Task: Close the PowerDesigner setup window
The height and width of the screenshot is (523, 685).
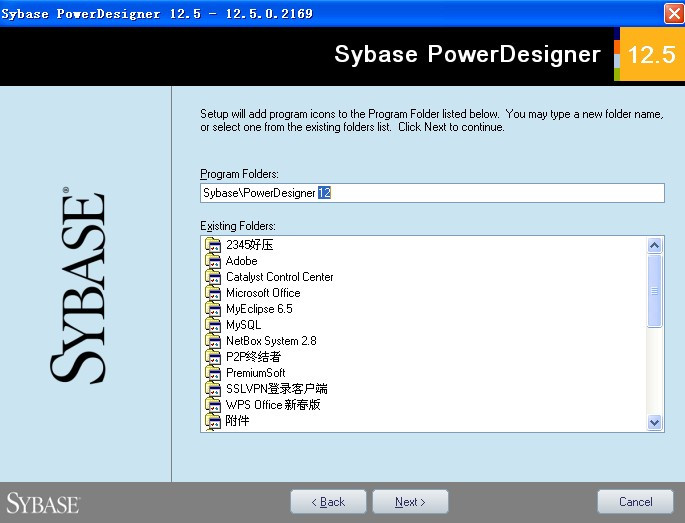Action: click(x=674, y=13)
